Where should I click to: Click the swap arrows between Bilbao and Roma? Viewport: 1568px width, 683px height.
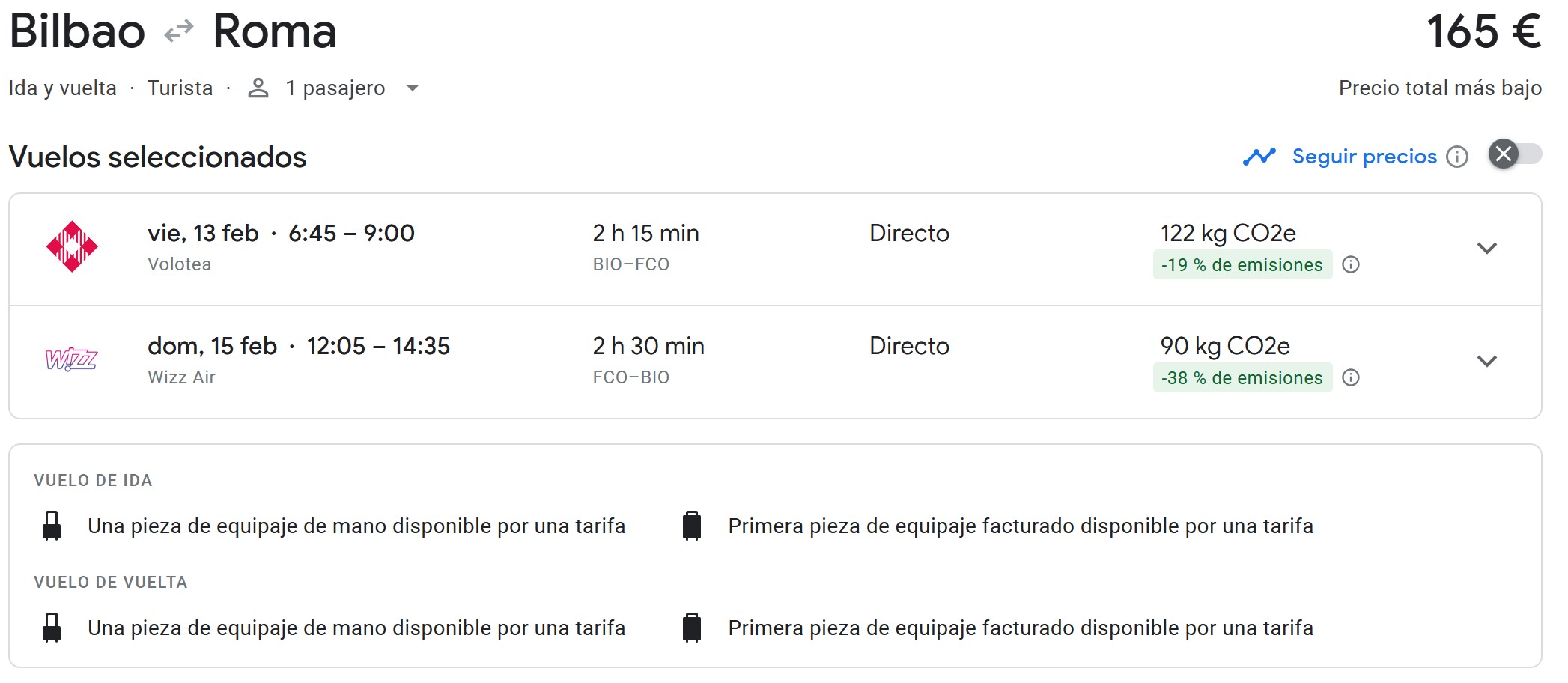point(179,31)
